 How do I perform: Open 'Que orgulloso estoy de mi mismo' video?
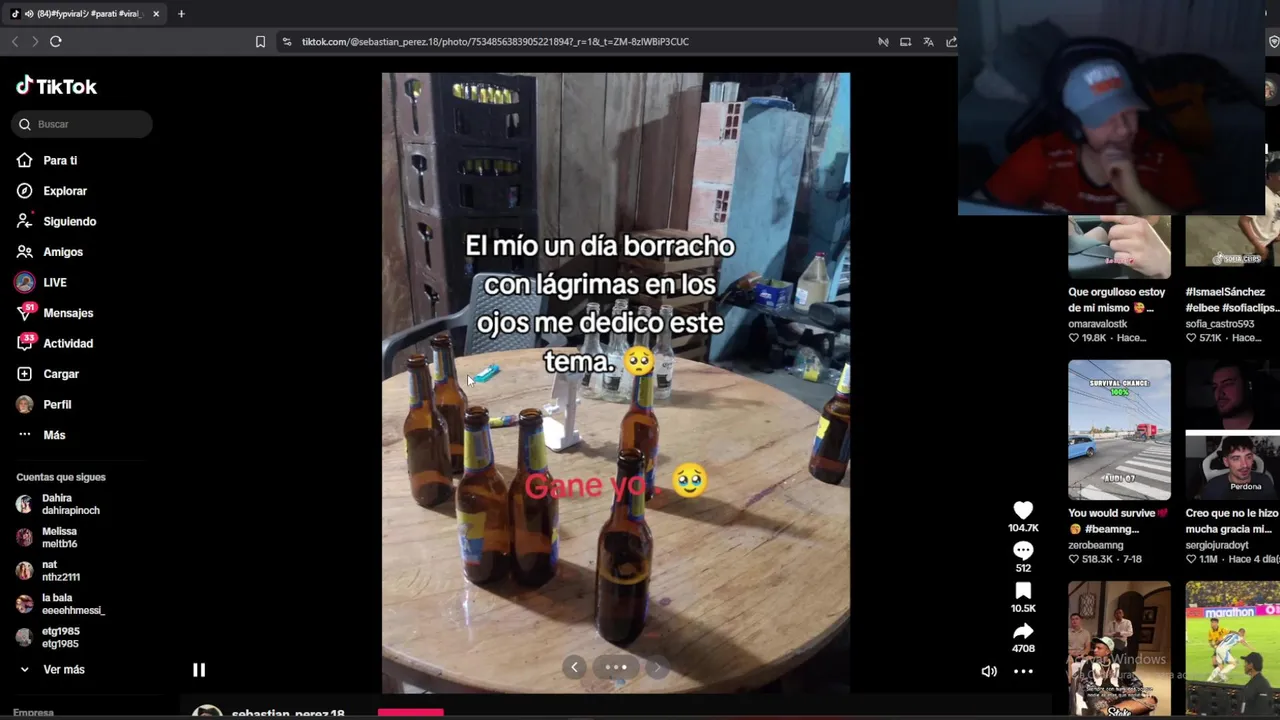[1117, 300]
